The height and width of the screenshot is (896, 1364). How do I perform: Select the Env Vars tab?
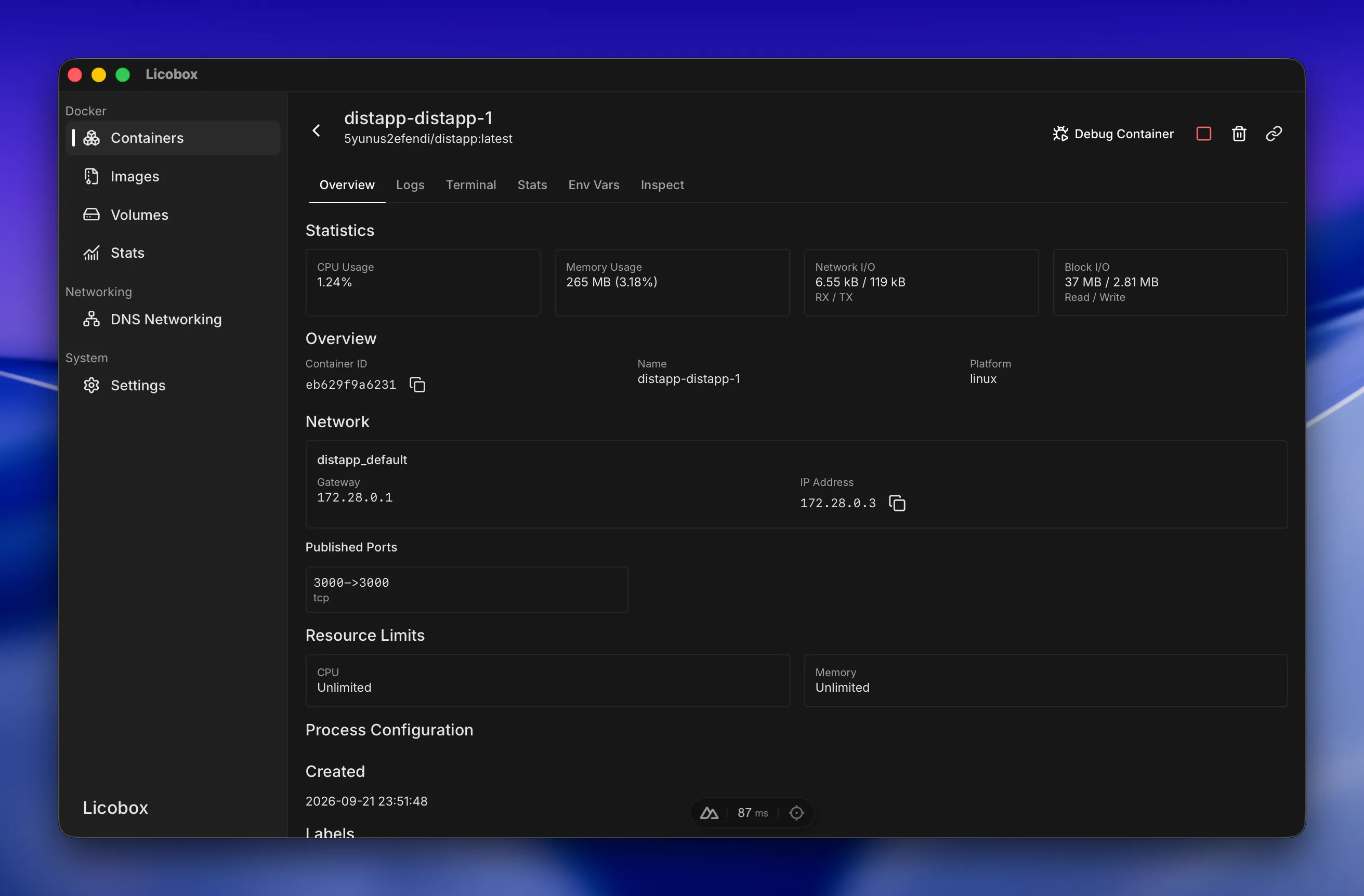click(594, 185)
